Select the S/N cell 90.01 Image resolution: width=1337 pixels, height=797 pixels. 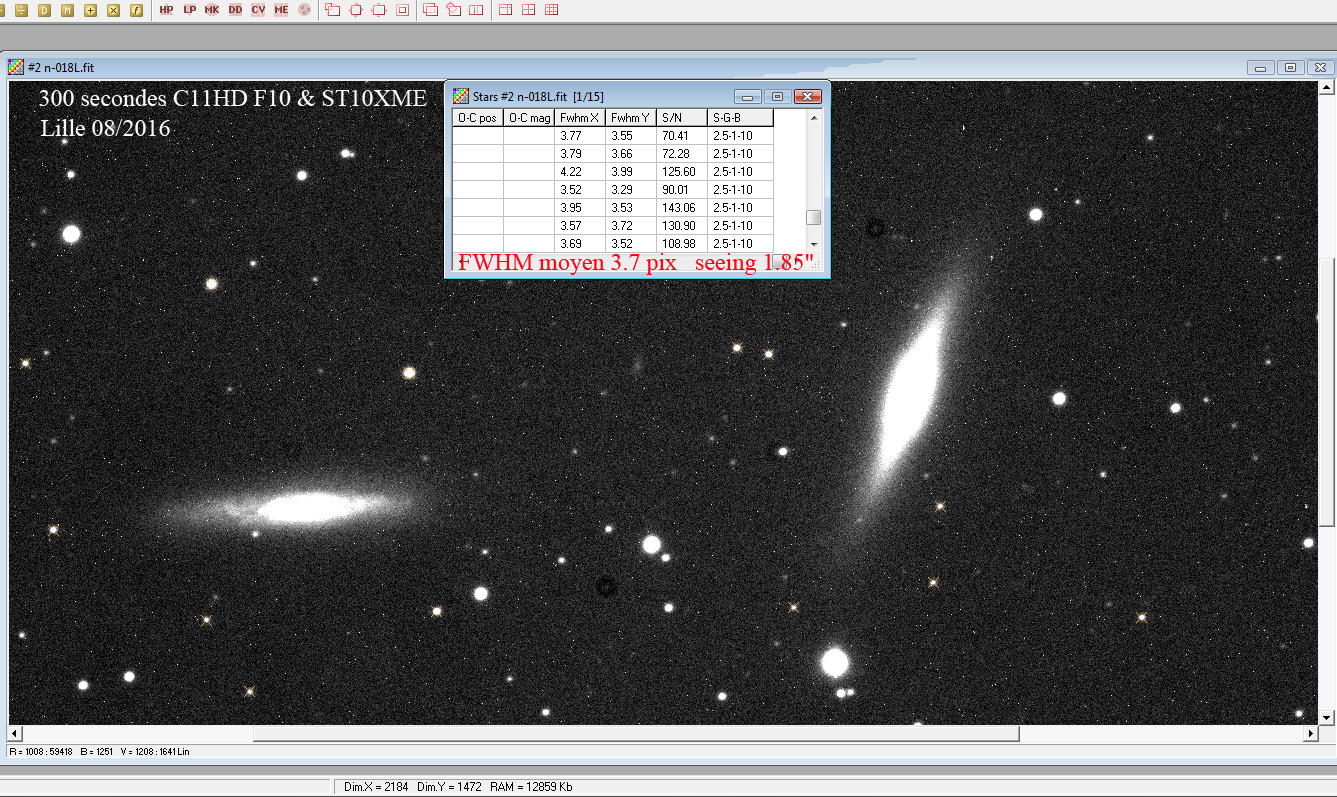(682, 190)
